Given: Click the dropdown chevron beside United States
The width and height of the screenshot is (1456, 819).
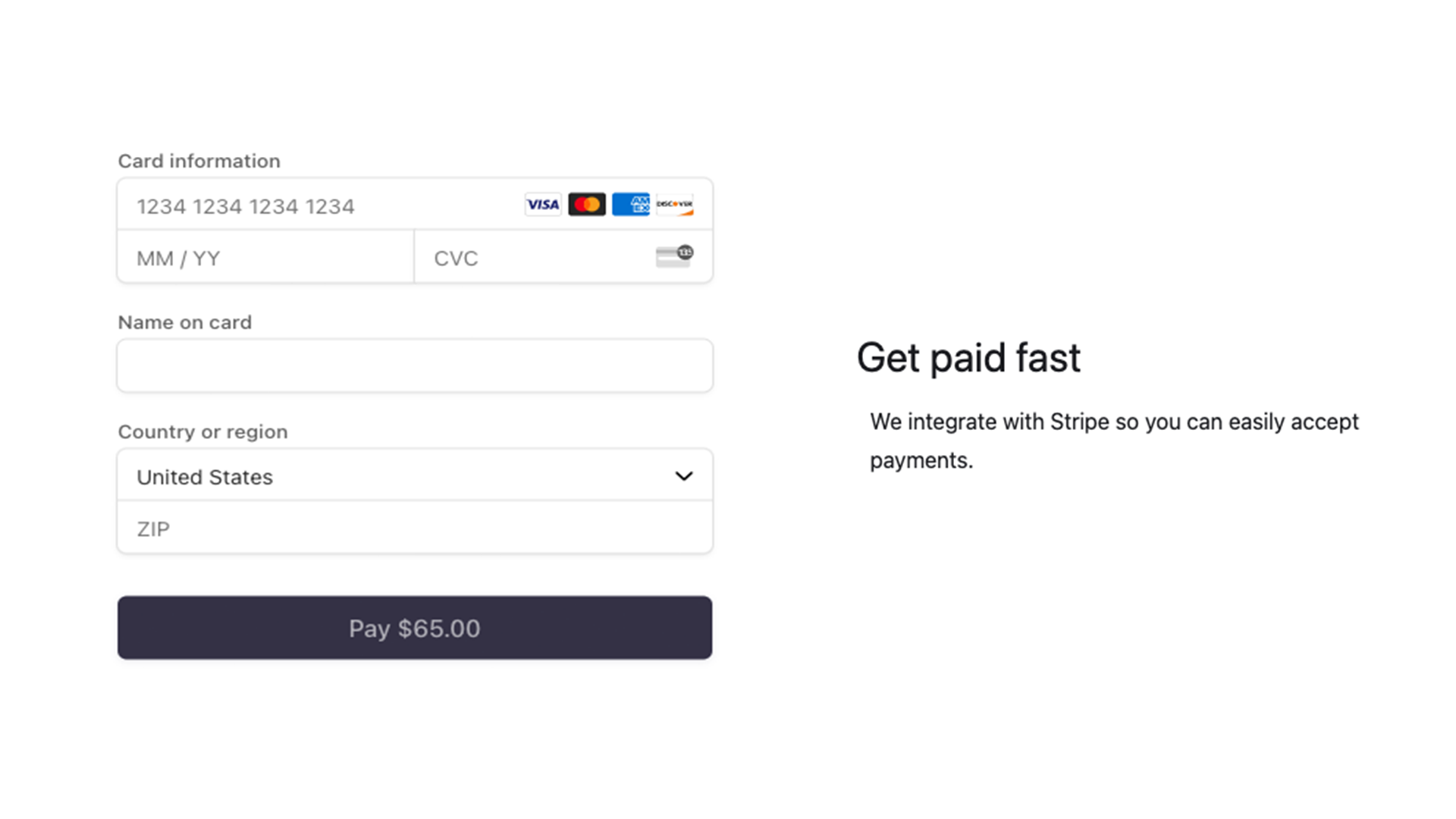Looking at the screenshot, I should point(683,476).
